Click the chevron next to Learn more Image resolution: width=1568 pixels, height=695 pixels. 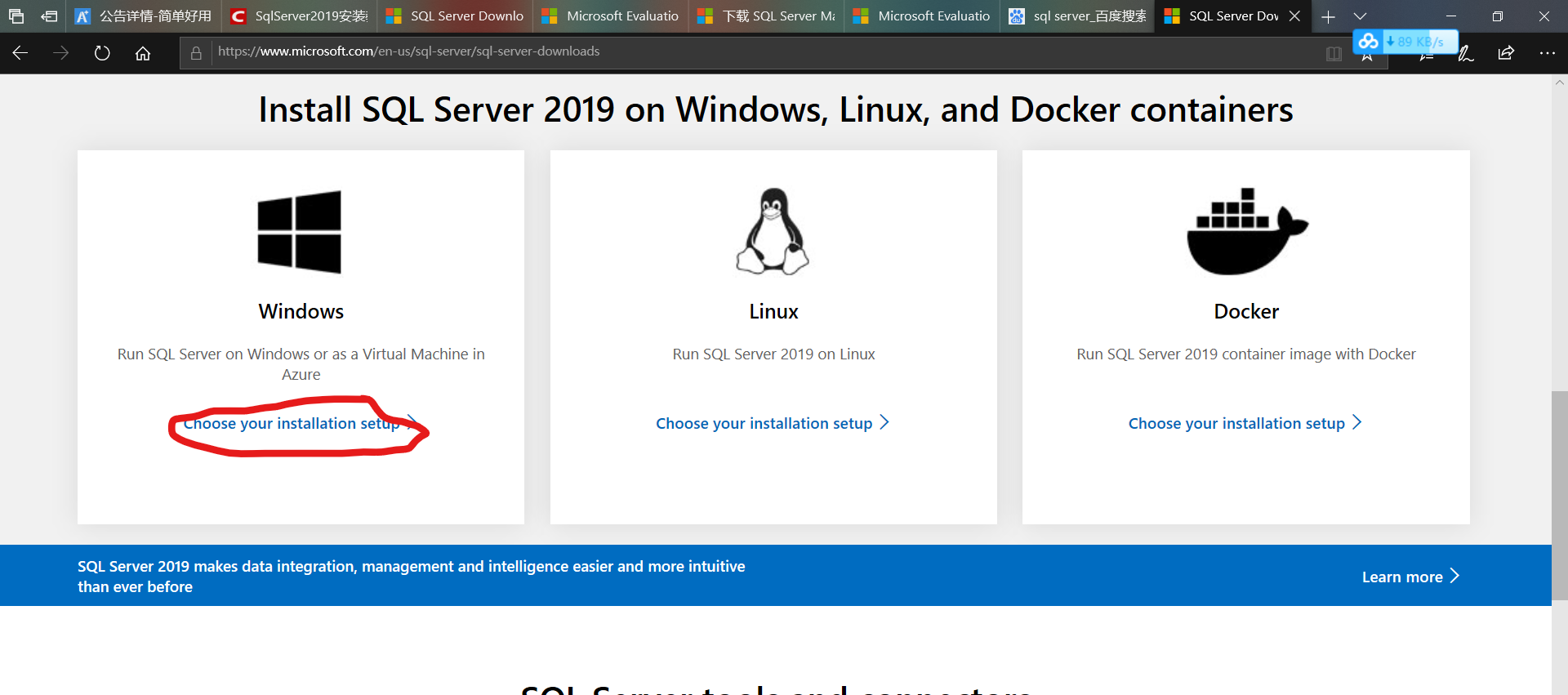(1454, 576)
